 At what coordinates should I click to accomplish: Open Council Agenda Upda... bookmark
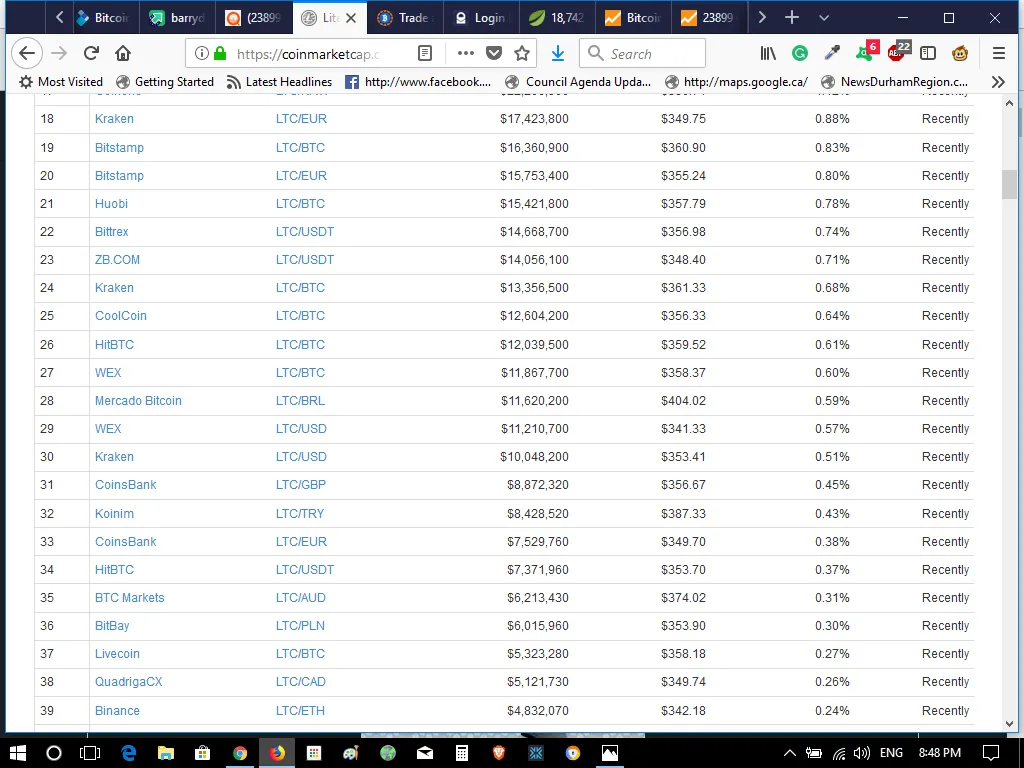(x=579, y=82)
